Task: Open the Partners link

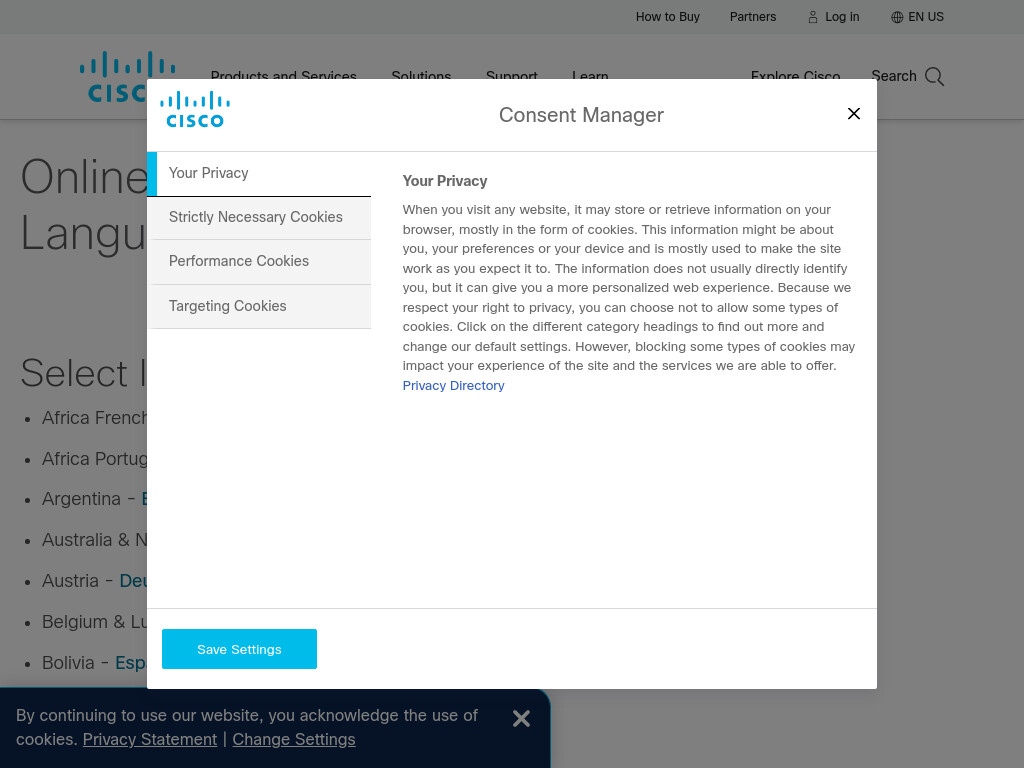Action: (x=753, y=17)
